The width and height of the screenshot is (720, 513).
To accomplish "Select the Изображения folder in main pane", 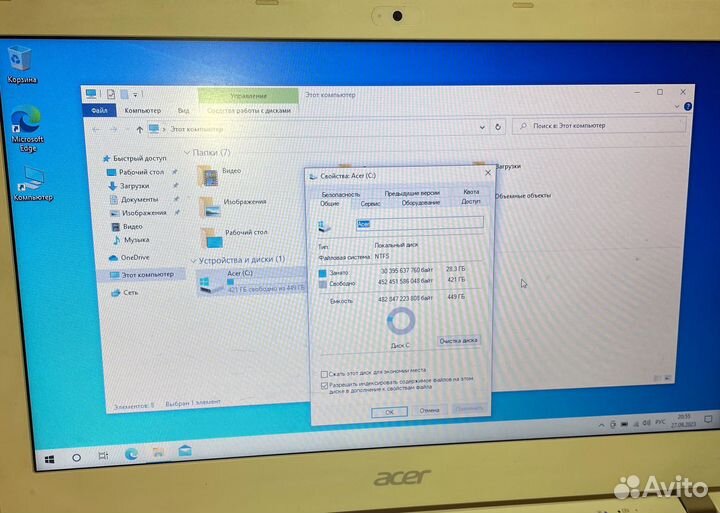I will point(233,206).
